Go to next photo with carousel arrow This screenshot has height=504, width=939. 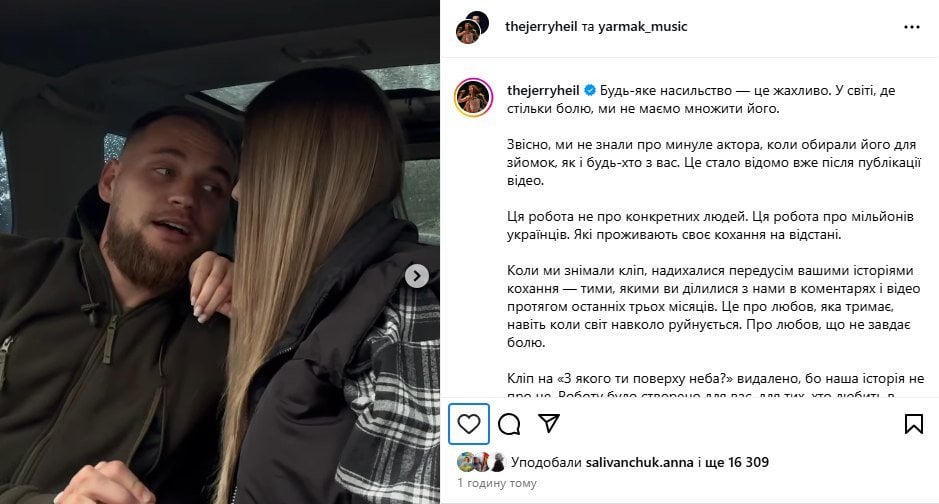pos(417,276)
